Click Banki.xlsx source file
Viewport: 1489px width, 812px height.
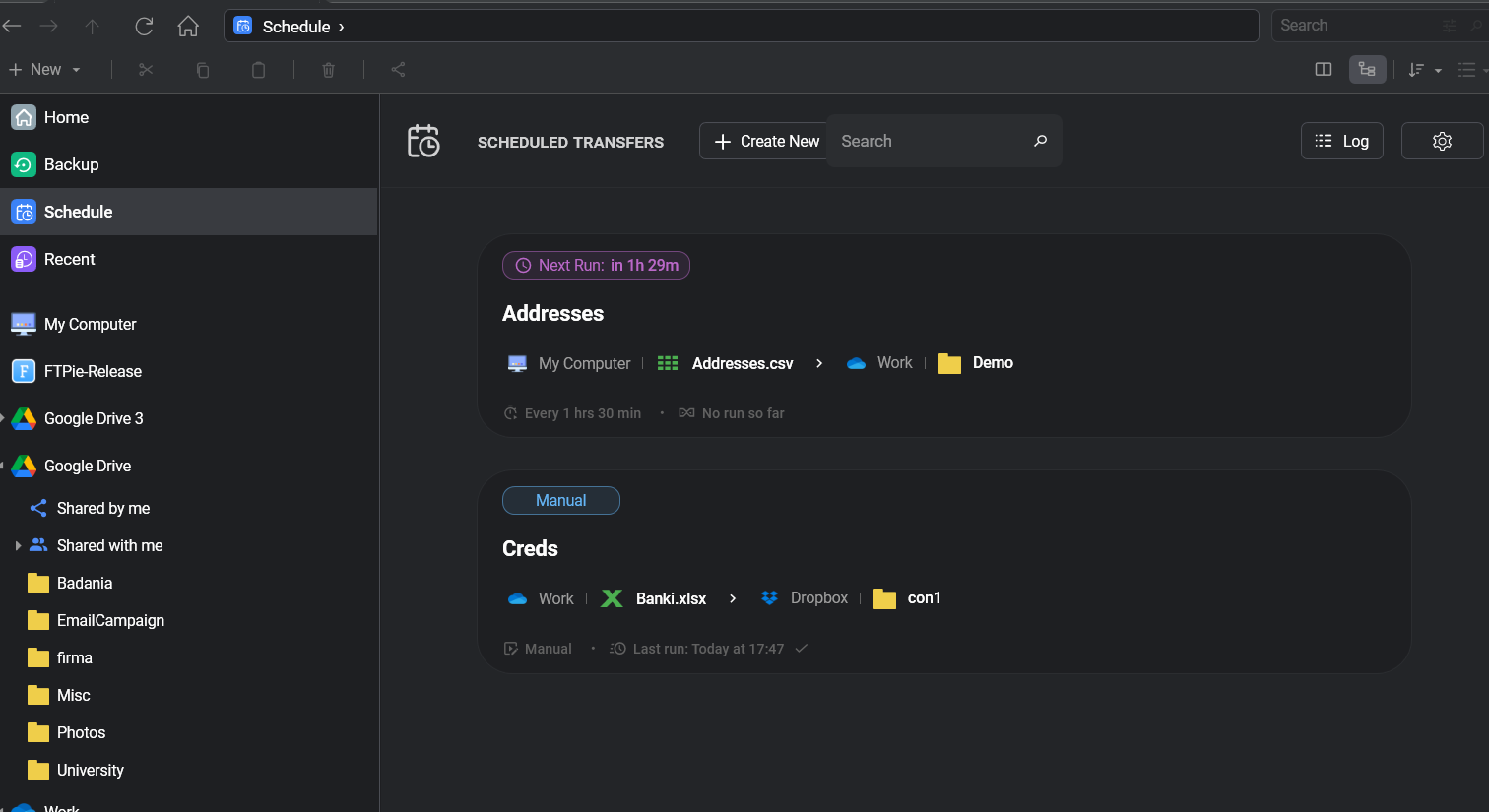tap(671, 598)
